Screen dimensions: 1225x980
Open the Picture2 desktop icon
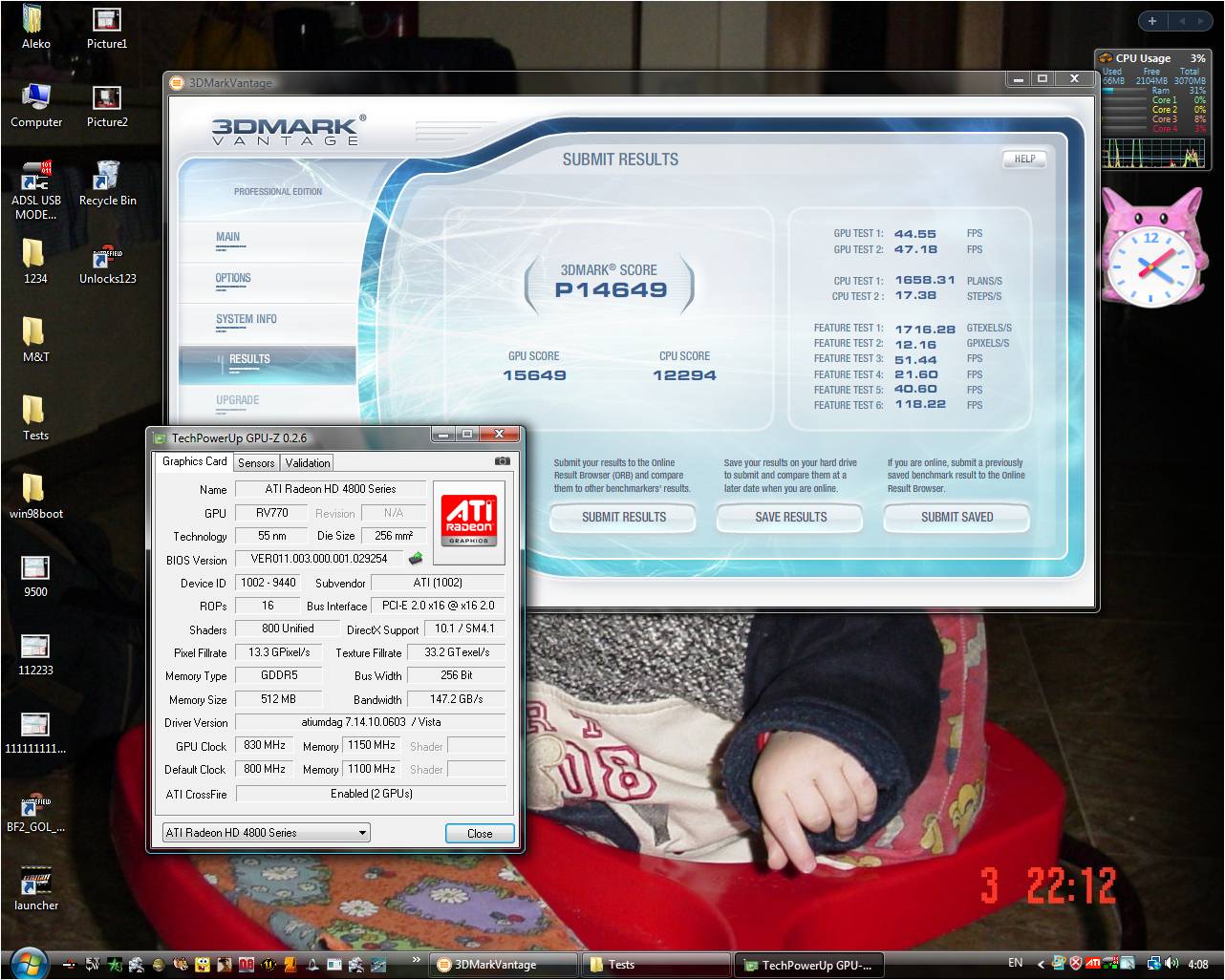point(107,105)
